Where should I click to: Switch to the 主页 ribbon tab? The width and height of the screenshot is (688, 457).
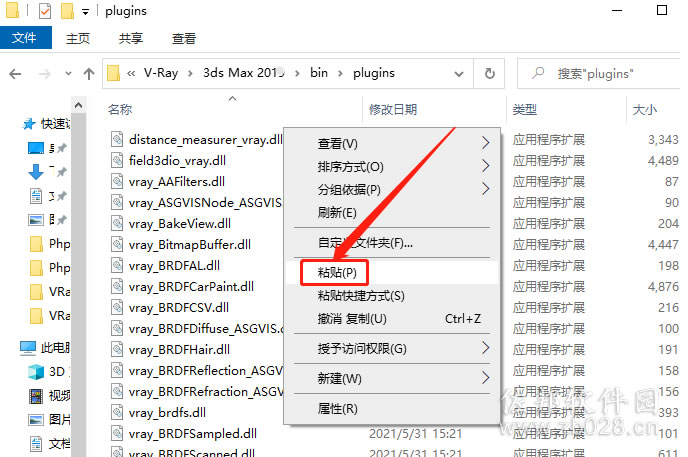pyautogui.click(x=78, y=39)
